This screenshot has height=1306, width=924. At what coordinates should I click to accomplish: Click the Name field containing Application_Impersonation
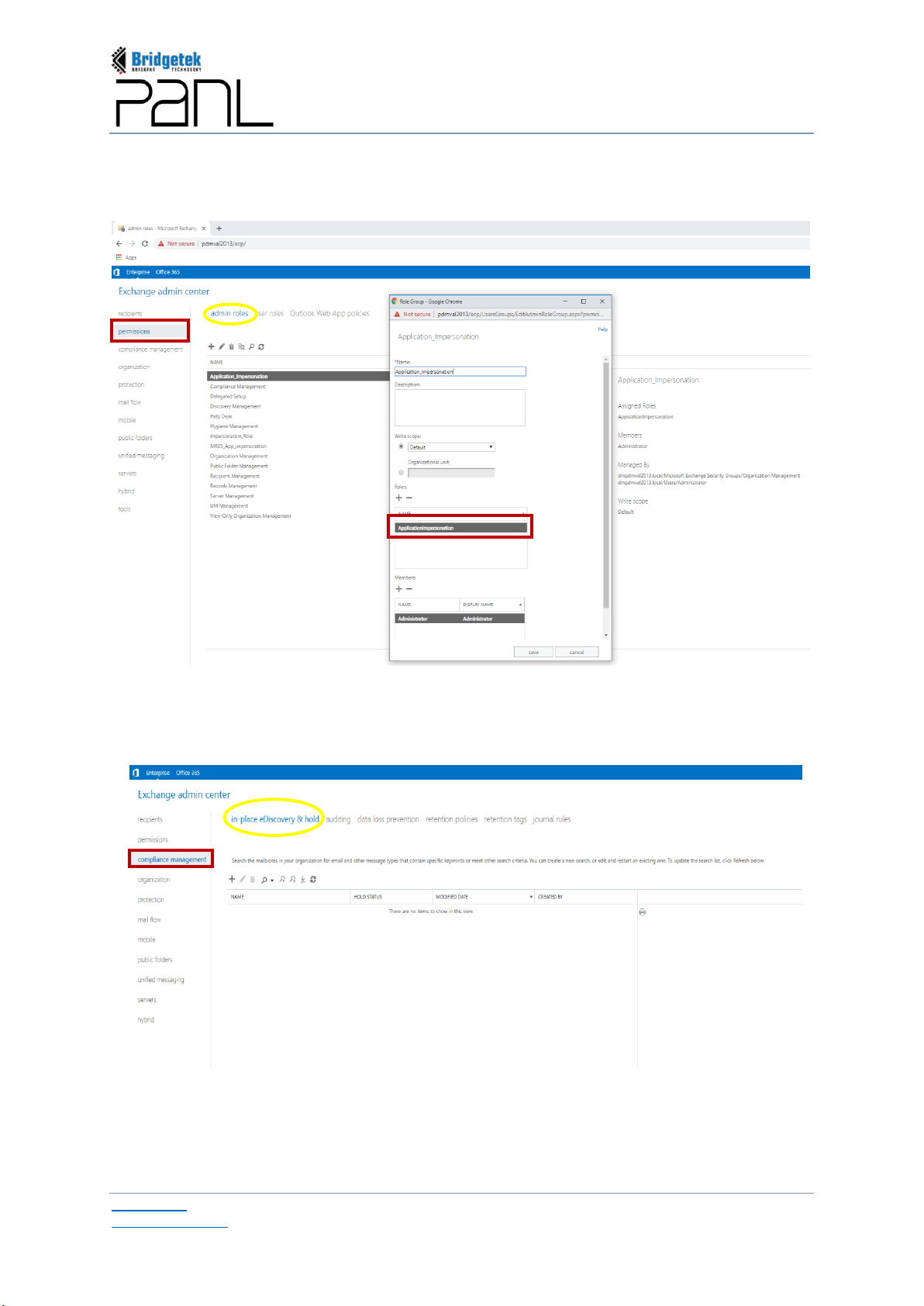point(460,371)
